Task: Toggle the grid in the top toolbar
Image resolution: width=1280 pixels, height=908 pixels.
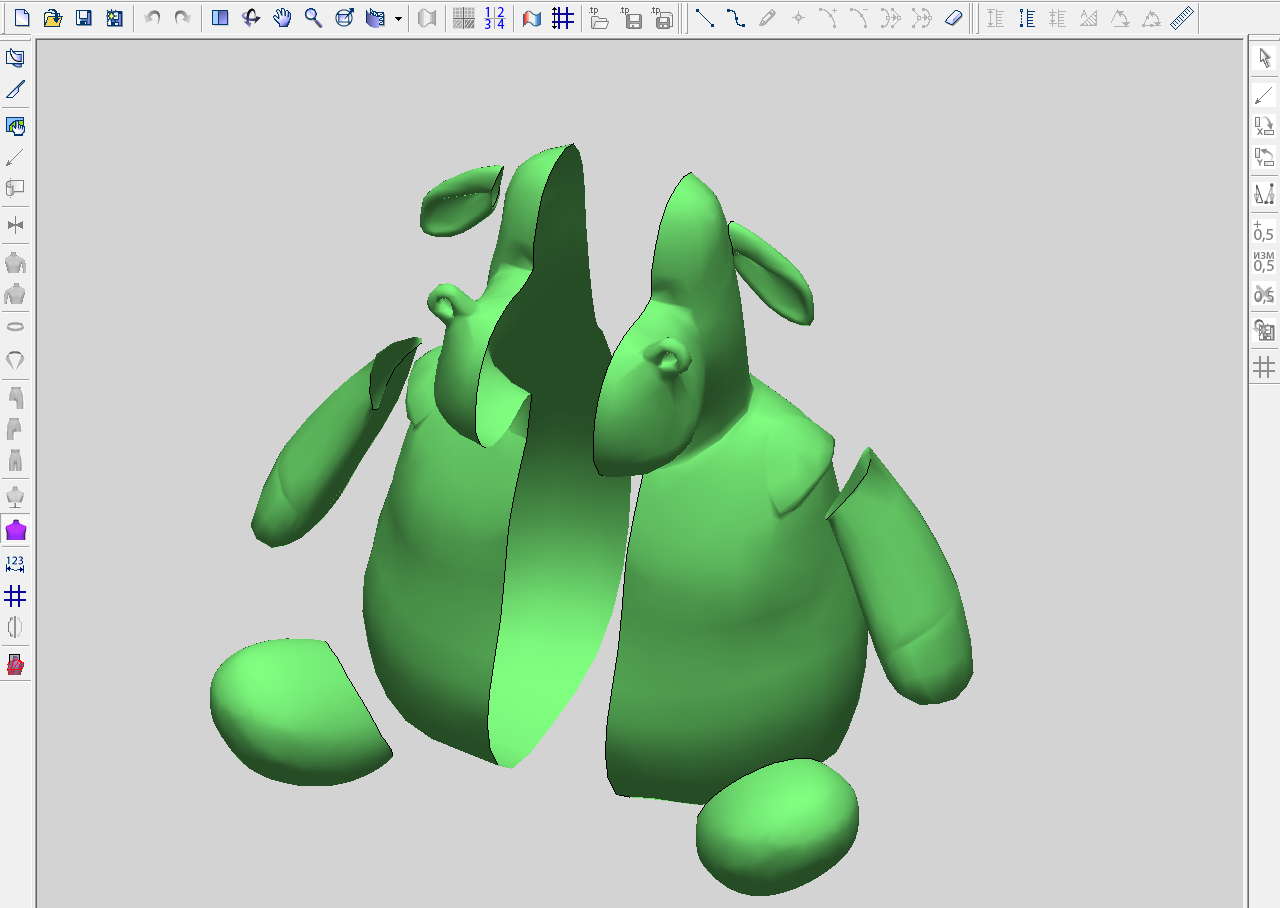Action: click(563, 18)
